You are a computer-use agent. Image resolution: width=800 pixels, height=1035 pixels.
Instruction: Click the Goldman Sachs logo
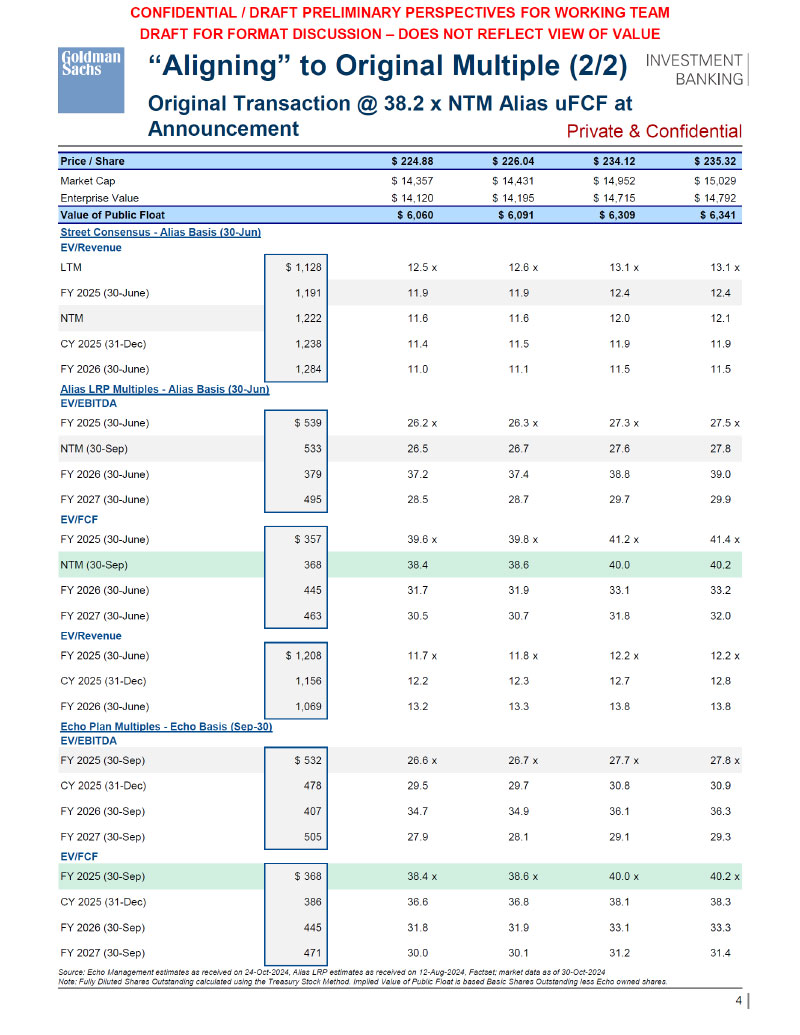point(91,81)
